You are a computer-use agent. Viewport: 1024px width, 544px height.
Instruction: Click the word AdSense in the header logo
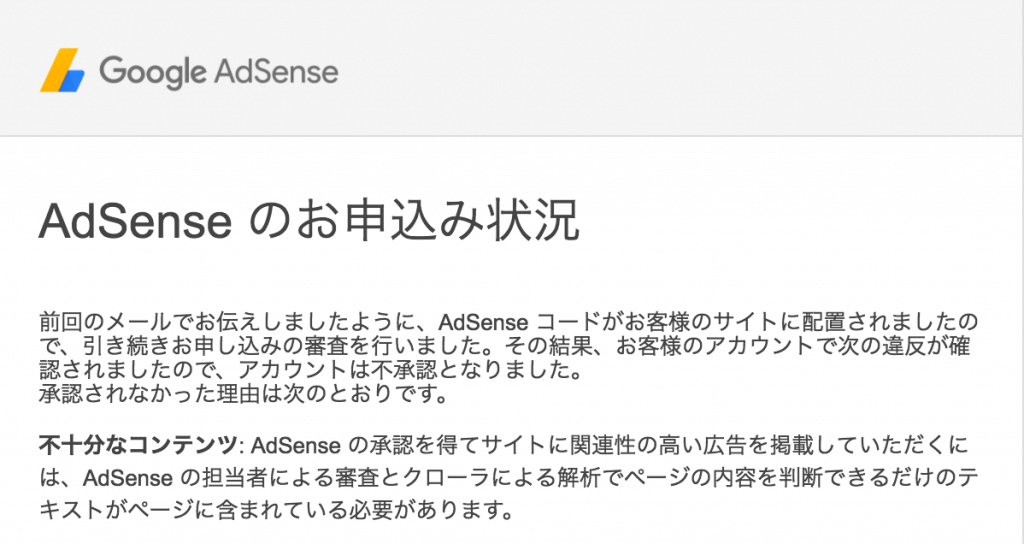pos(276,71)
